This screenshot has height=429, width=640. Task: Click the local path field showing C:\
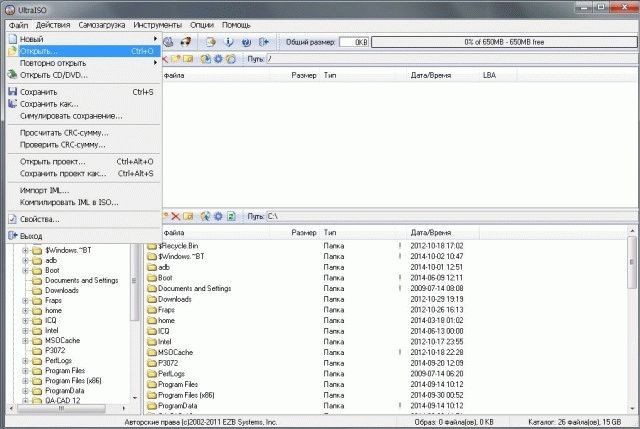tap(451, 216)
